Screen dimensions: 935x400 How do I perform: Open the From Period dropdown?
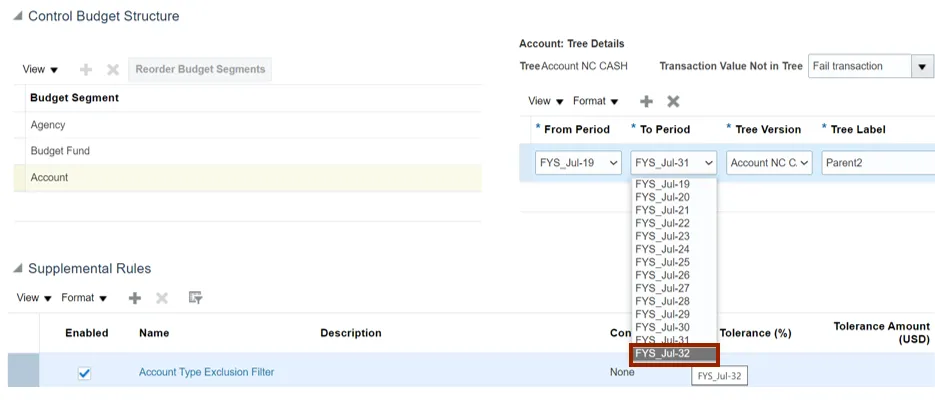(578, 163)
